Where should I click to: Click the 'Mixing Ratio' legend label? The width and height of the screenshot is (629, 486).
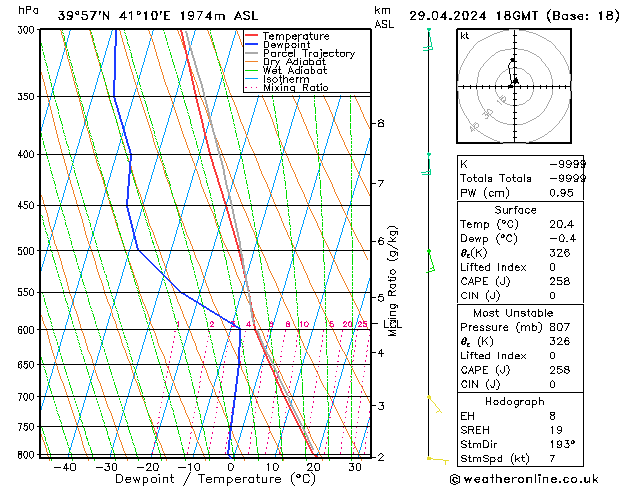[x=296, y=87]
